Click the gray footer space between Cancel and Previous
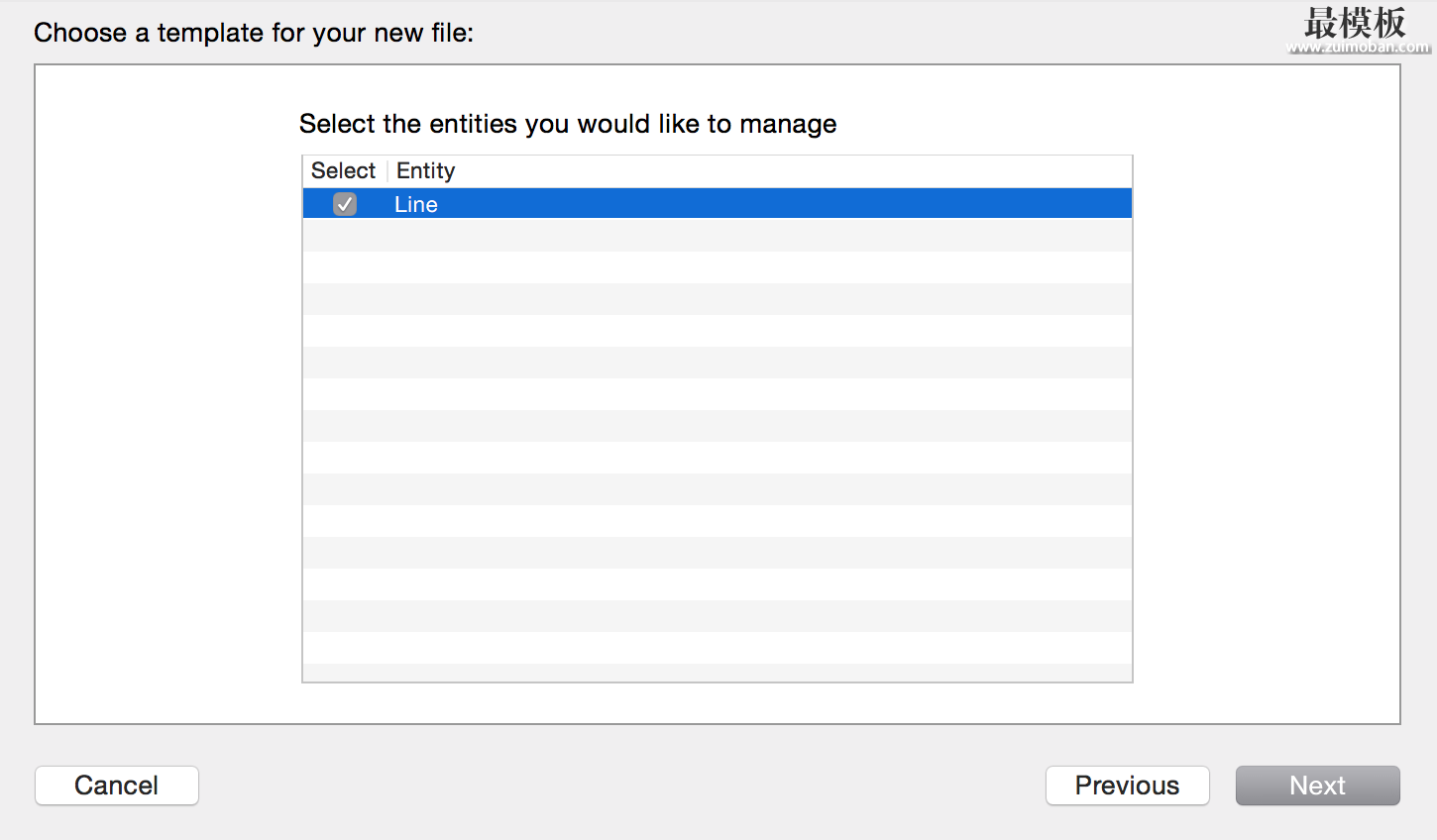 [622, 786]
